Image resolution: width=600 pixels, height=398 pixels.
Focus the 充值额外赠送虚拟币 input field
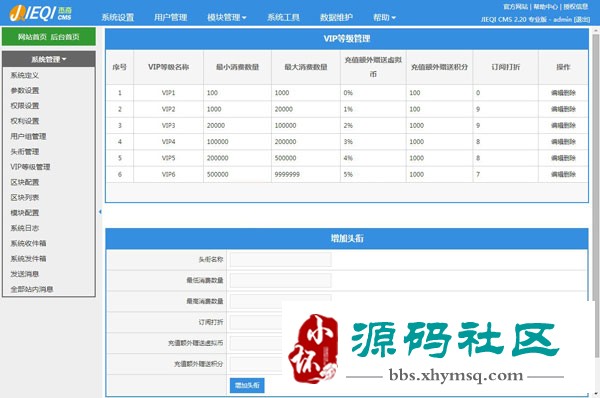pos(256,343)
